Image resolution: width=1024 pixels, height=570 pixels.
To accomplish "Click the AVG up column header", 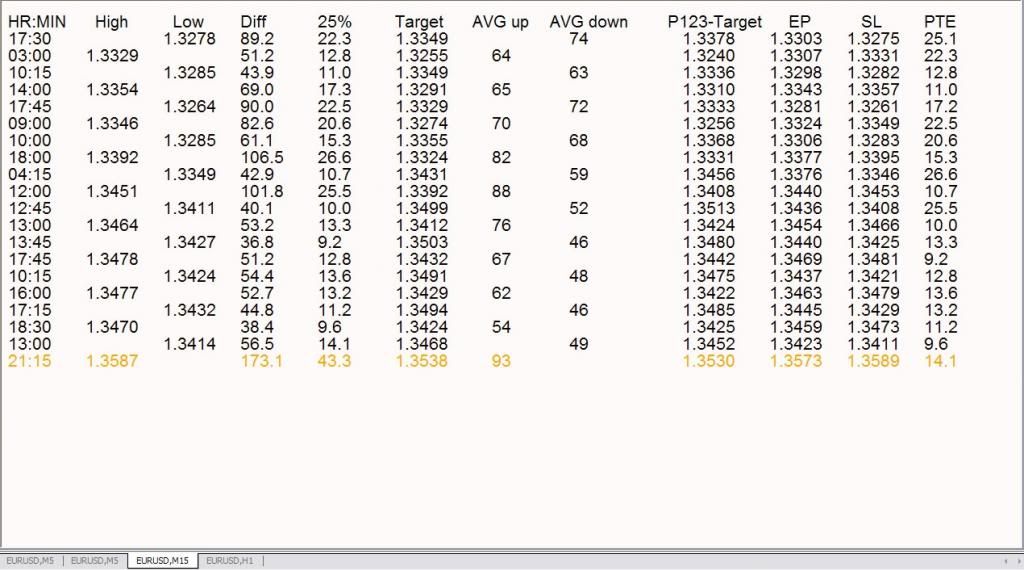I will coord(500,22).
